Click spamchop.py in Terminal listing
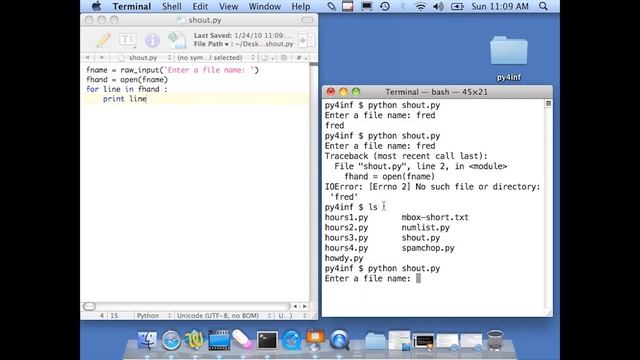640x360 pixels. coord(428,248)
